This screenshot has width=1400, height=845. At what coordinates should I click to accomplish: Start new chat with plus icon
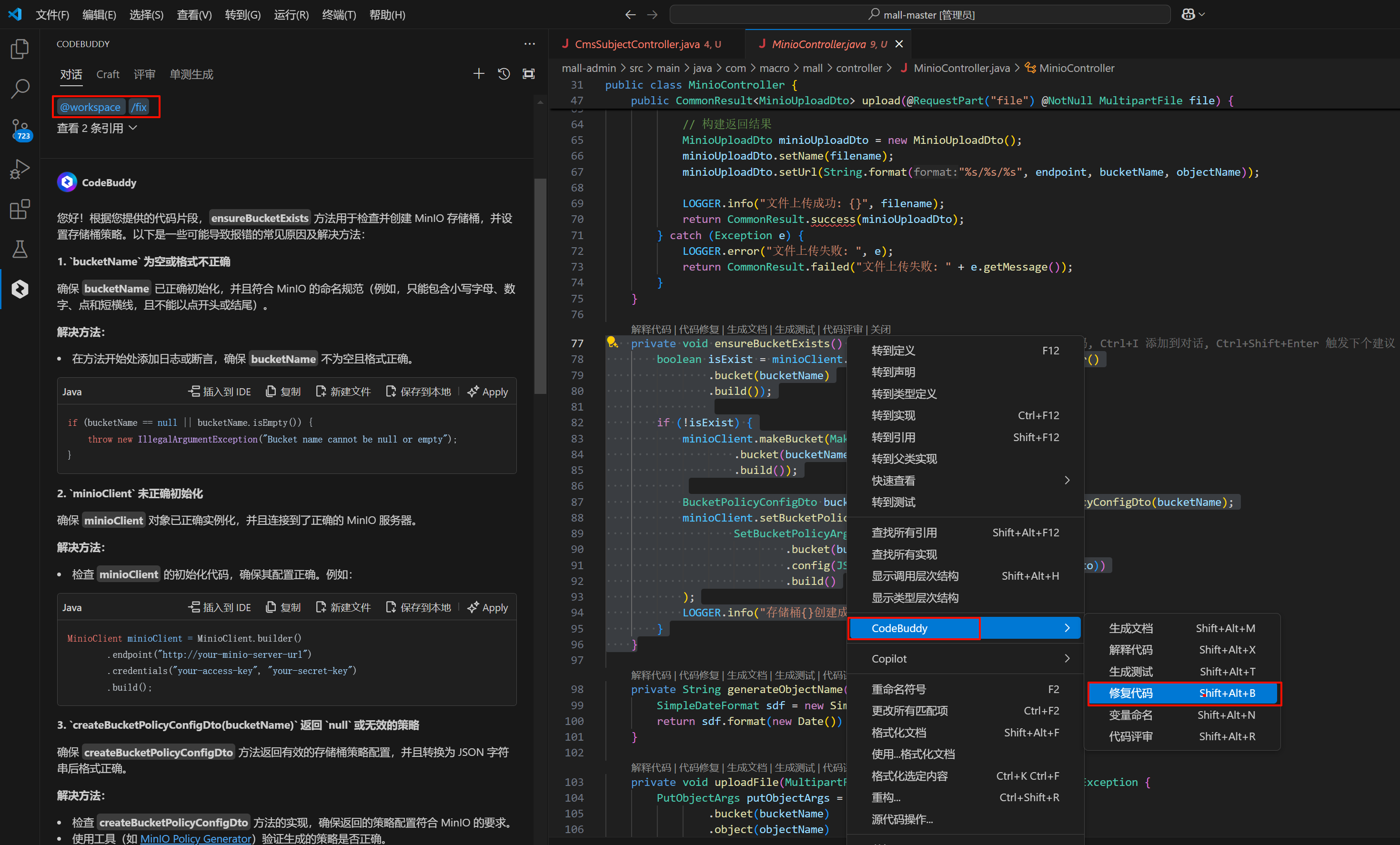pyautogui.click(x=478, y=74)
